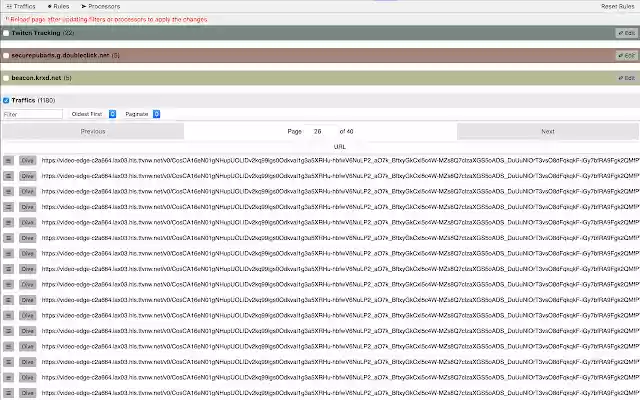Go to the Next page
Viewport: 640px width, 400px height.
tap(548, 131)
